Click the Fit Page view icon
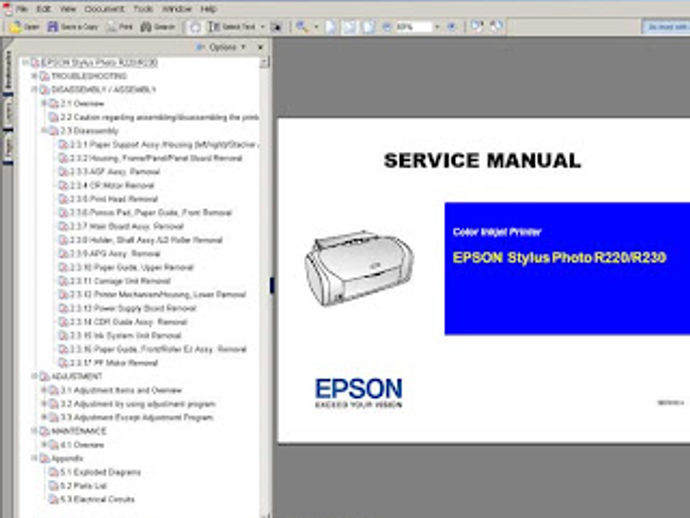The height and width of the screenshot is (518, 690). click(349, 27)
